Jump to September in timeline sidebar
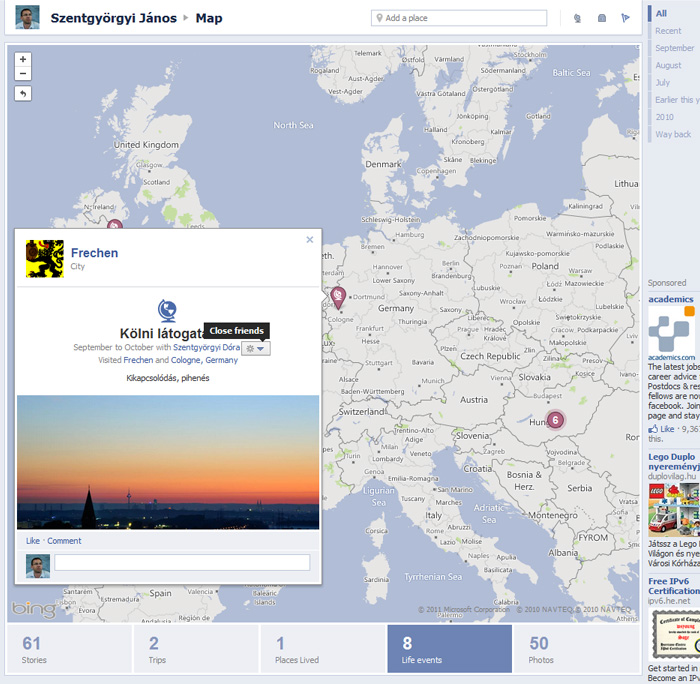 coord(675,48)
